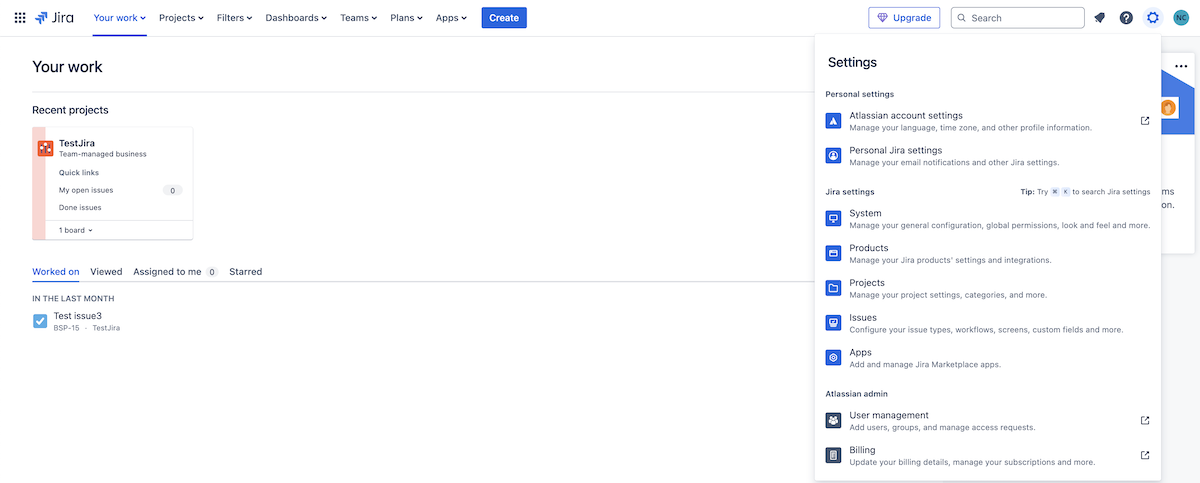The height and width of the screenshot is (483, 1200).
Task: Open the app switcher grid icon
Action: coord(20,18)
